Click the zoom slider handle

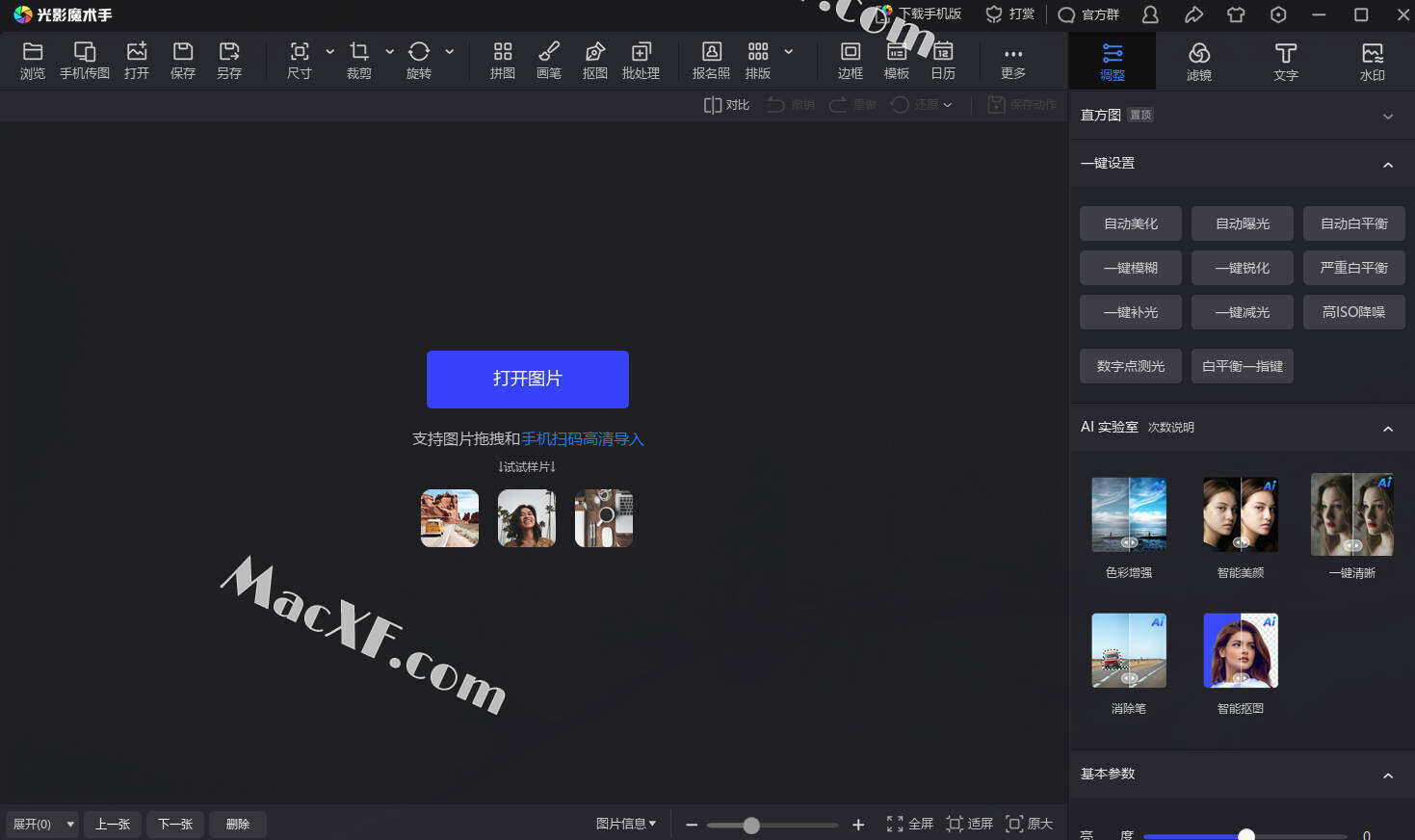click(x=751, y=826)
